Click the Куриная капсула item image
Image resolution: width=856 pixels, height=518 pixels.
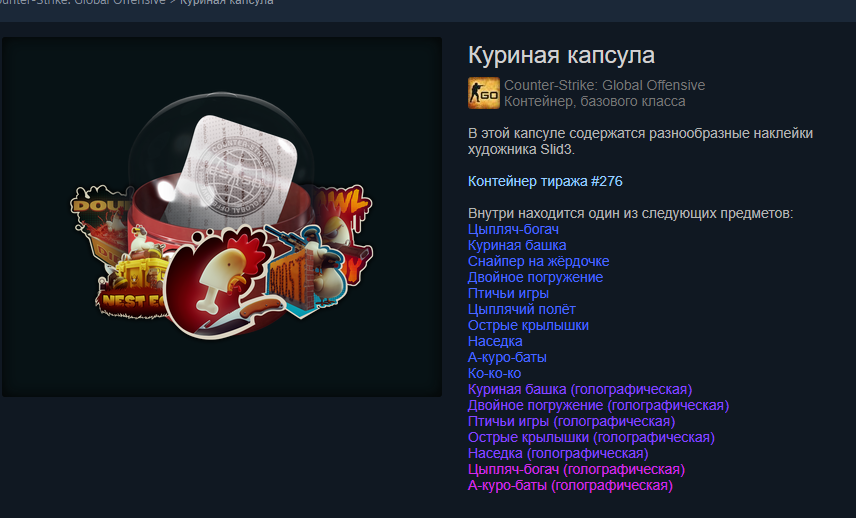pos(222,217)
